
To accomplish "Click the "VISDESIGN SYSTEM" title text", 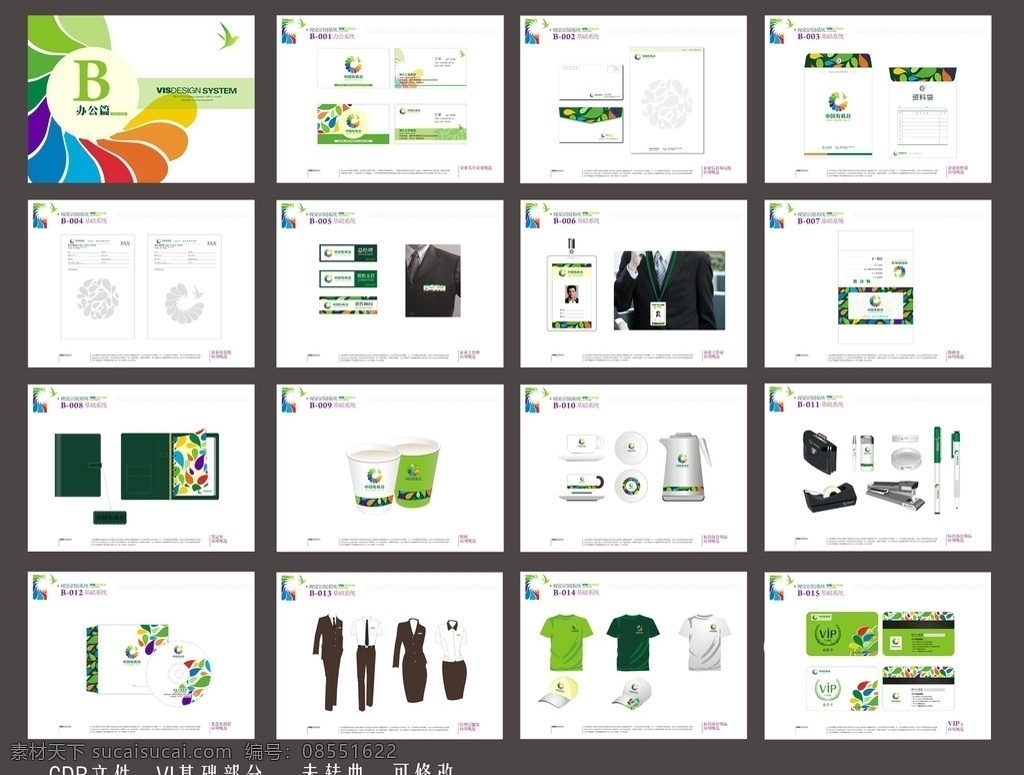I will pos(197,91).
